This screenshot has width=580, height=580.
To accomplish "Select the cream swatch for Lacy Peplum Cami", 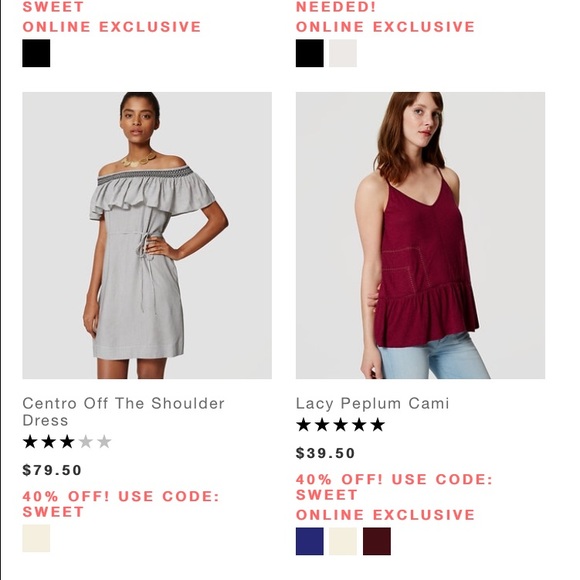I will [x=343, y=541].
